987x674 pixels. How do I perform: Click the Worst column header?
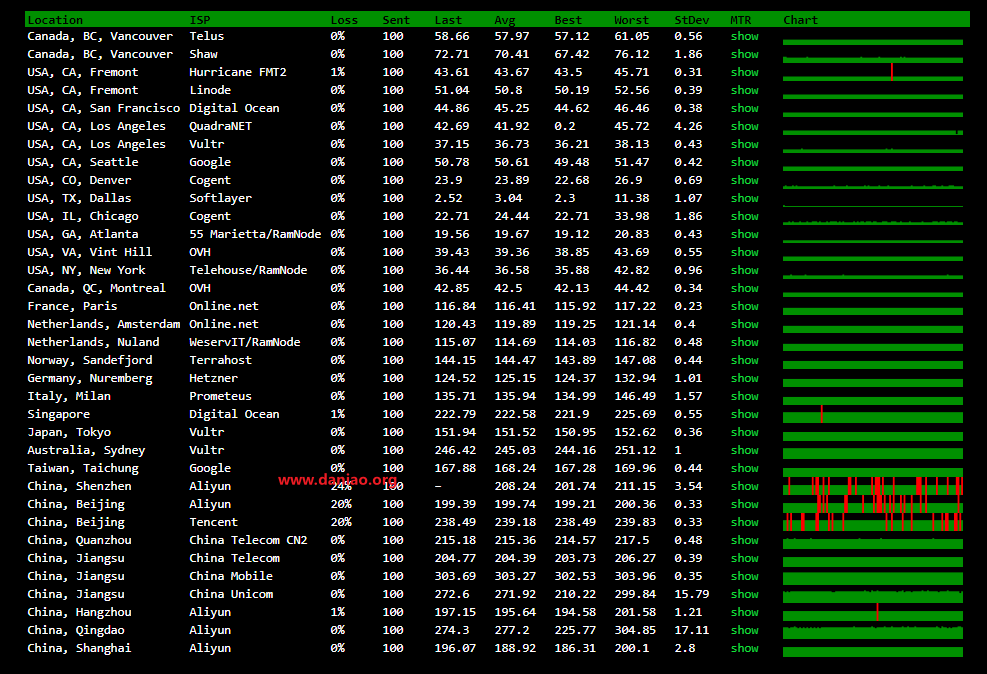pyautogui.click(x=631, y=20)
